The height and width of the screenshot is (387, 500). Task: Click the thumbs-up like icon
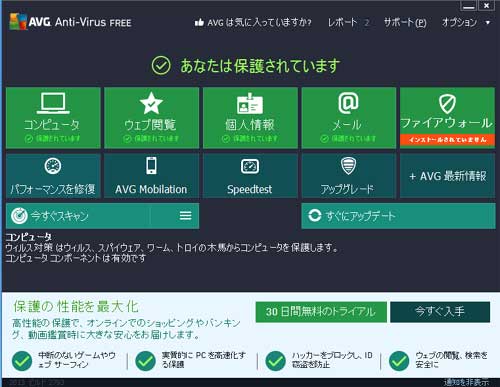(x=199, y=23)
